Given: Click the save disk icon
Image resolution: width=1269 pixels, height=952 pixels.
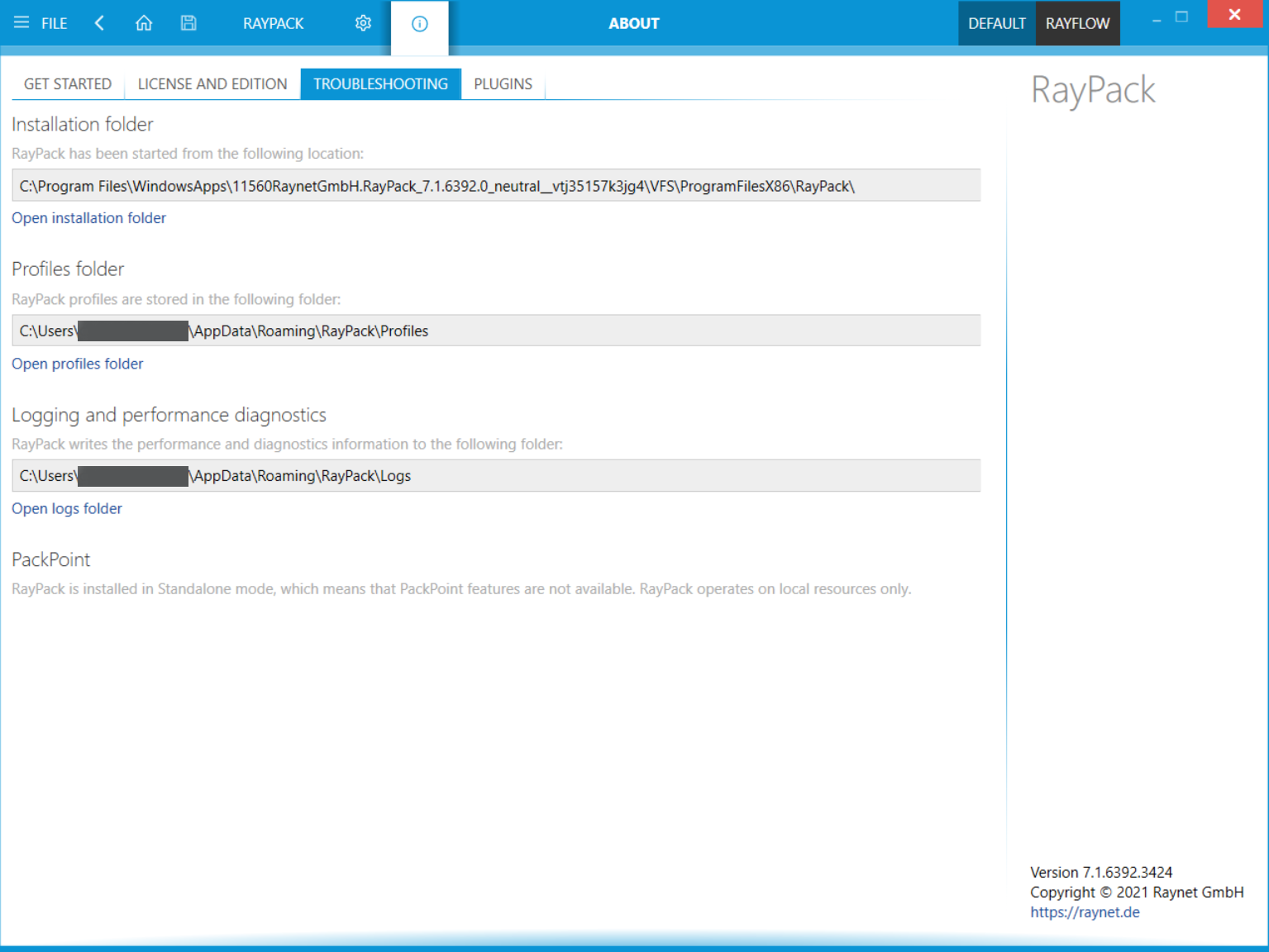Looking at the screenshot, I should pos(188,23).
